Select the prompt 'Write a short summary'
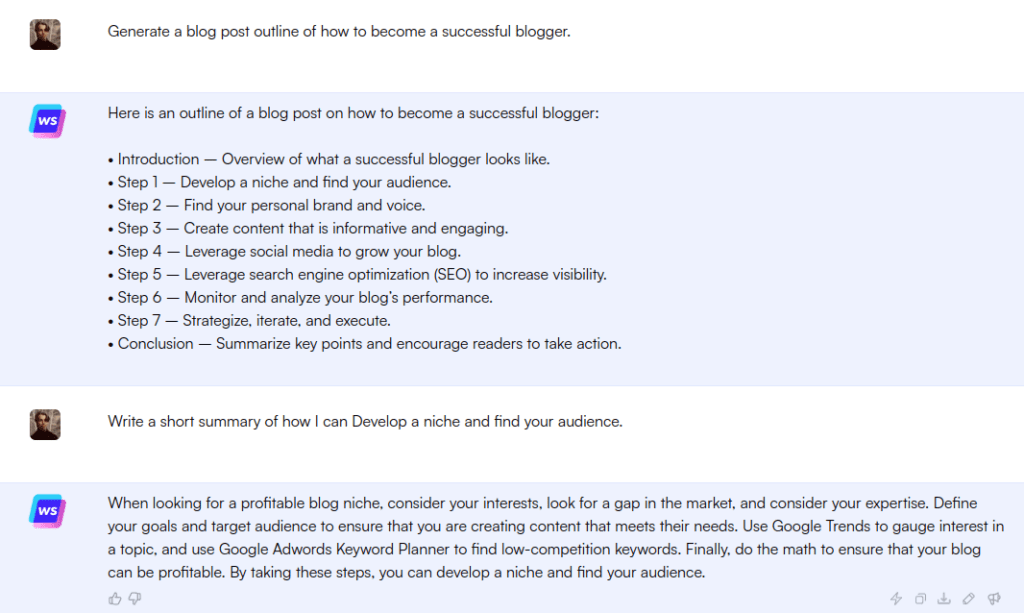This screenshot has width=1024, height=613. point(365,422)
